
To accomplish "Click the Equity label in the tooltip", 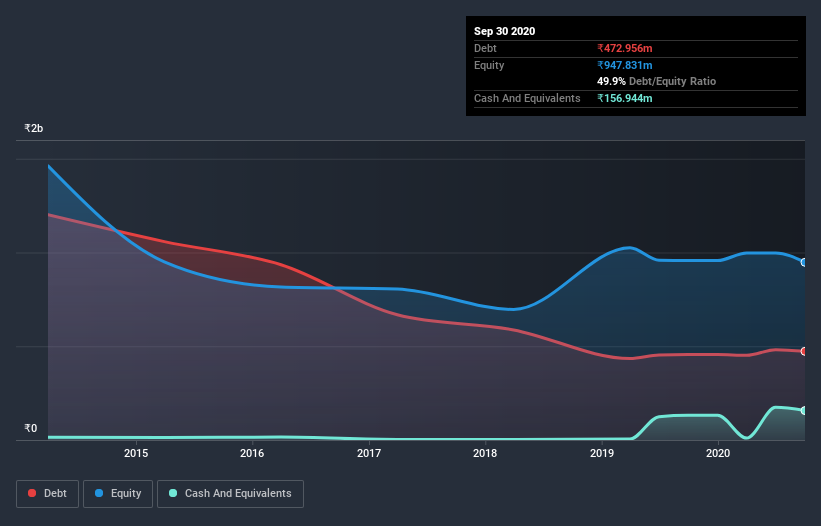I will pos(489,65).
